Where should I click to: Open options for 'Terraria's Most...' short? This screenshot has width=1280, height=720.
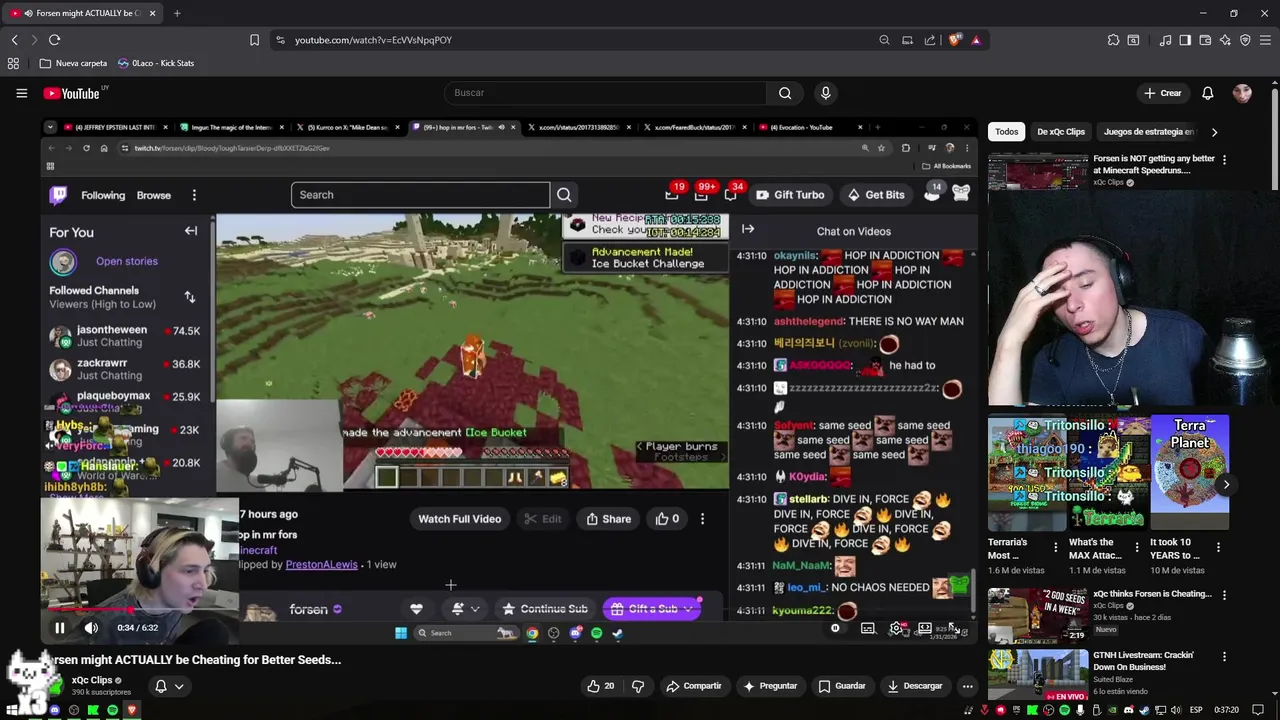pos(1055,547)
